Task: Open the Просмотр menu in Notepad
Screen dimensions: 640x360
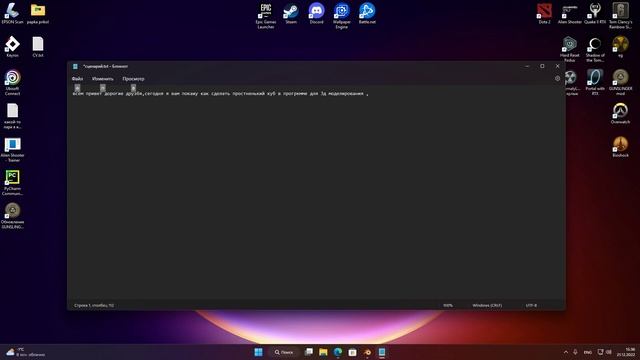Action: point(133,79)
